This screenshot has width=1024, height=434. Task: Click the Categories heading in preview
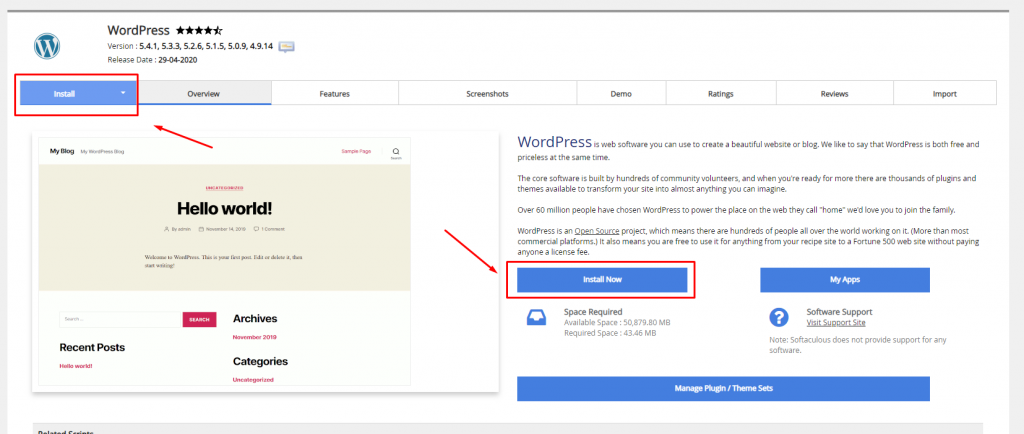(261, 361)
